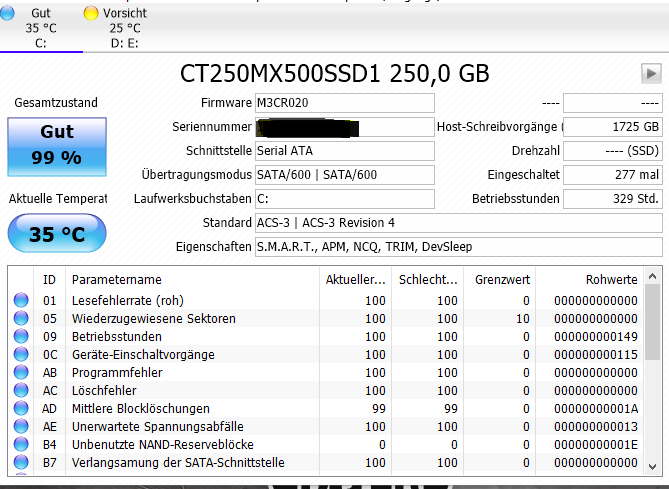Click raw value 000000000013
The width and height of the screenshot is (669, 489).
[596, 426]
